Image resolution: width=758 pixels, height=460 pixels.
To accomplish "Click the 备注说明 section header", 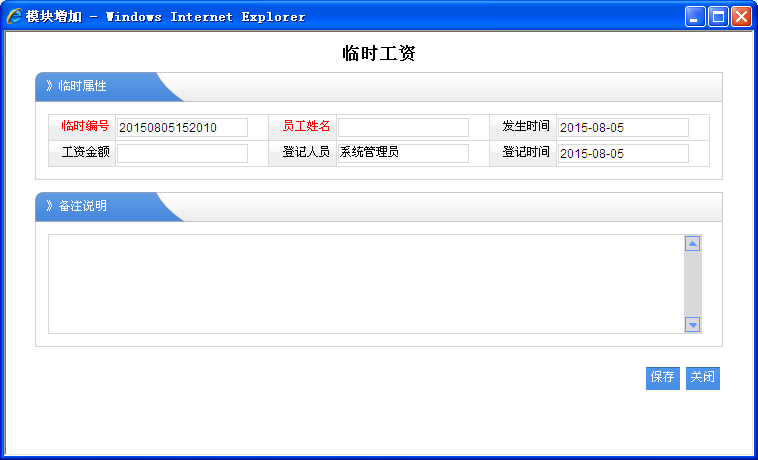I will pos(82,207).
